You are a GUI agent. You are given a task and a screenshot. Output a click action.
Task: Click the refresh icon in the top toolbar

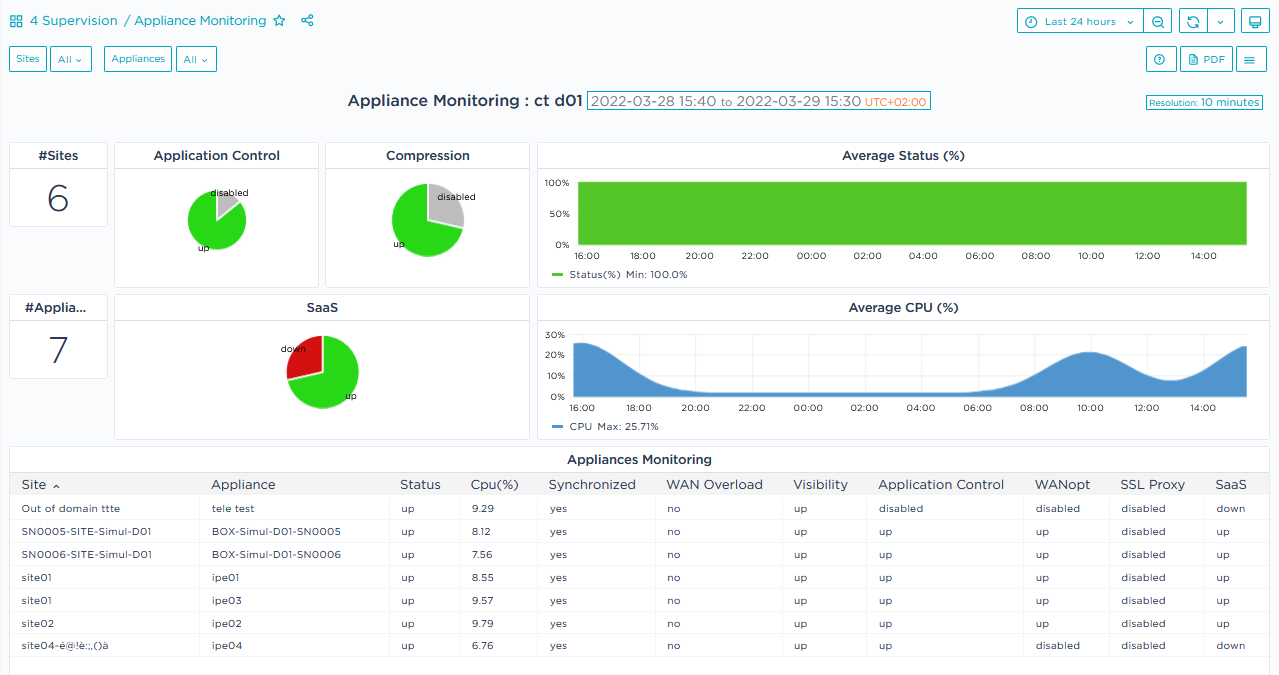coord(1193,20)
